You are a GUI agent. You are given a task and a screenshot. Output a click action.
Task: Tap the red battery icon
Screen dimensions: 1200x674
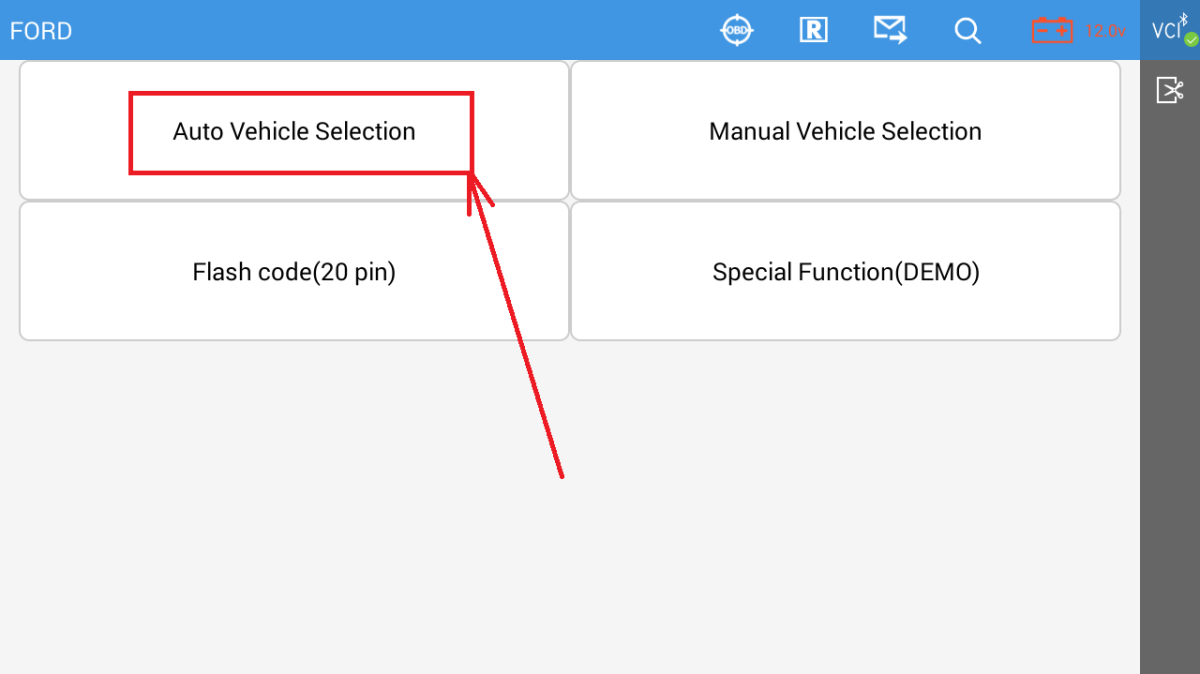pyautogui.click(x=1052, y=30)
